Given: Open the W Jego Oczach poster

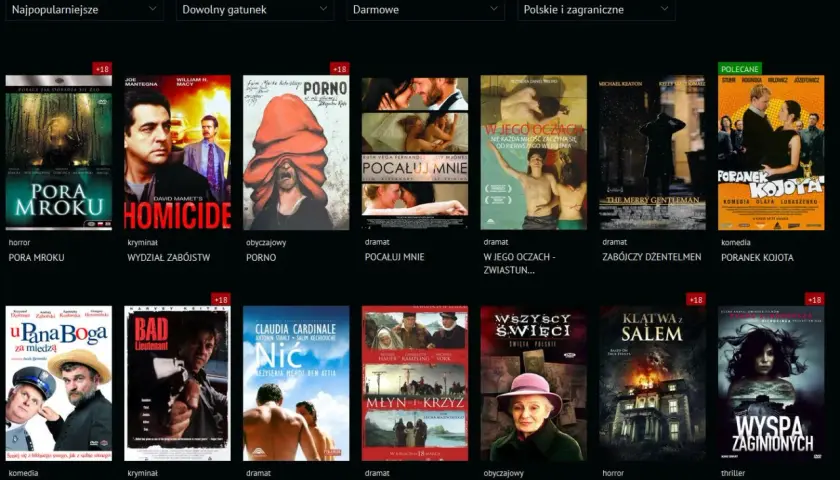Looking at the screenshot, I should click(x=534, y=153).
